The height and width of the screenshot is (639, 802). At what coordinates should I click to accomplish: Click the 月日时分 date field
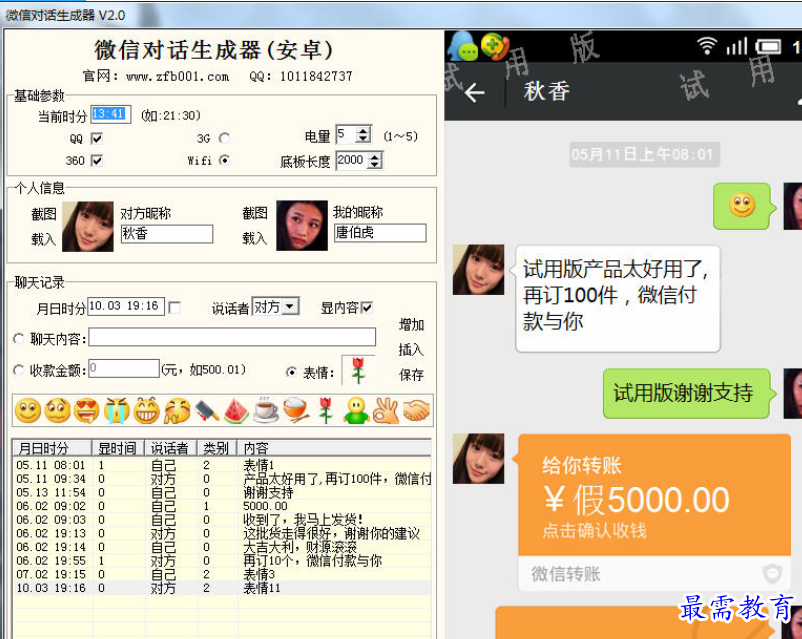[126, 306]
